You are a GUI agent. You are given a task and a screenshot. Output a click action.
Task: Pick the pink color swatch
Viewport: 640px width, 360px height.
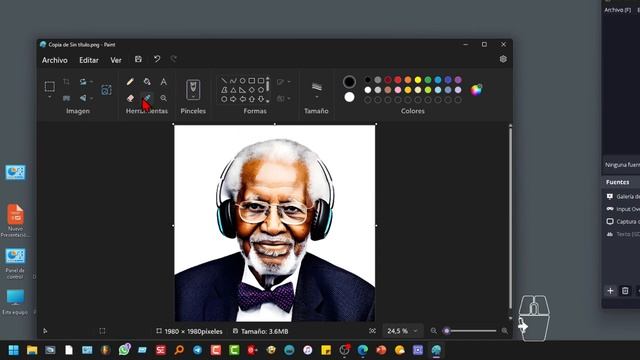(398, 90)
